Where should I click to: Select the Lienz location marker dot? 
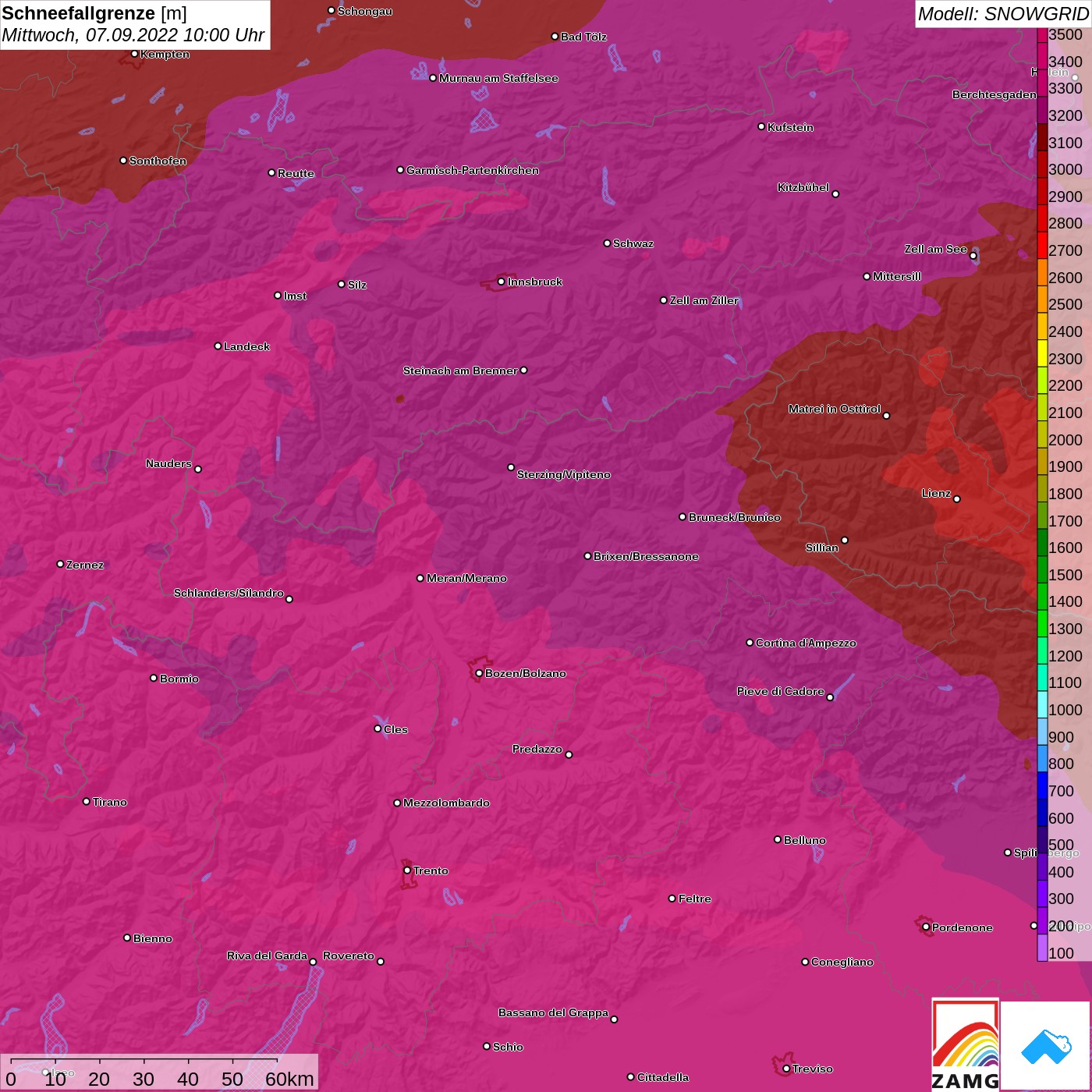(x=957, y=499)
